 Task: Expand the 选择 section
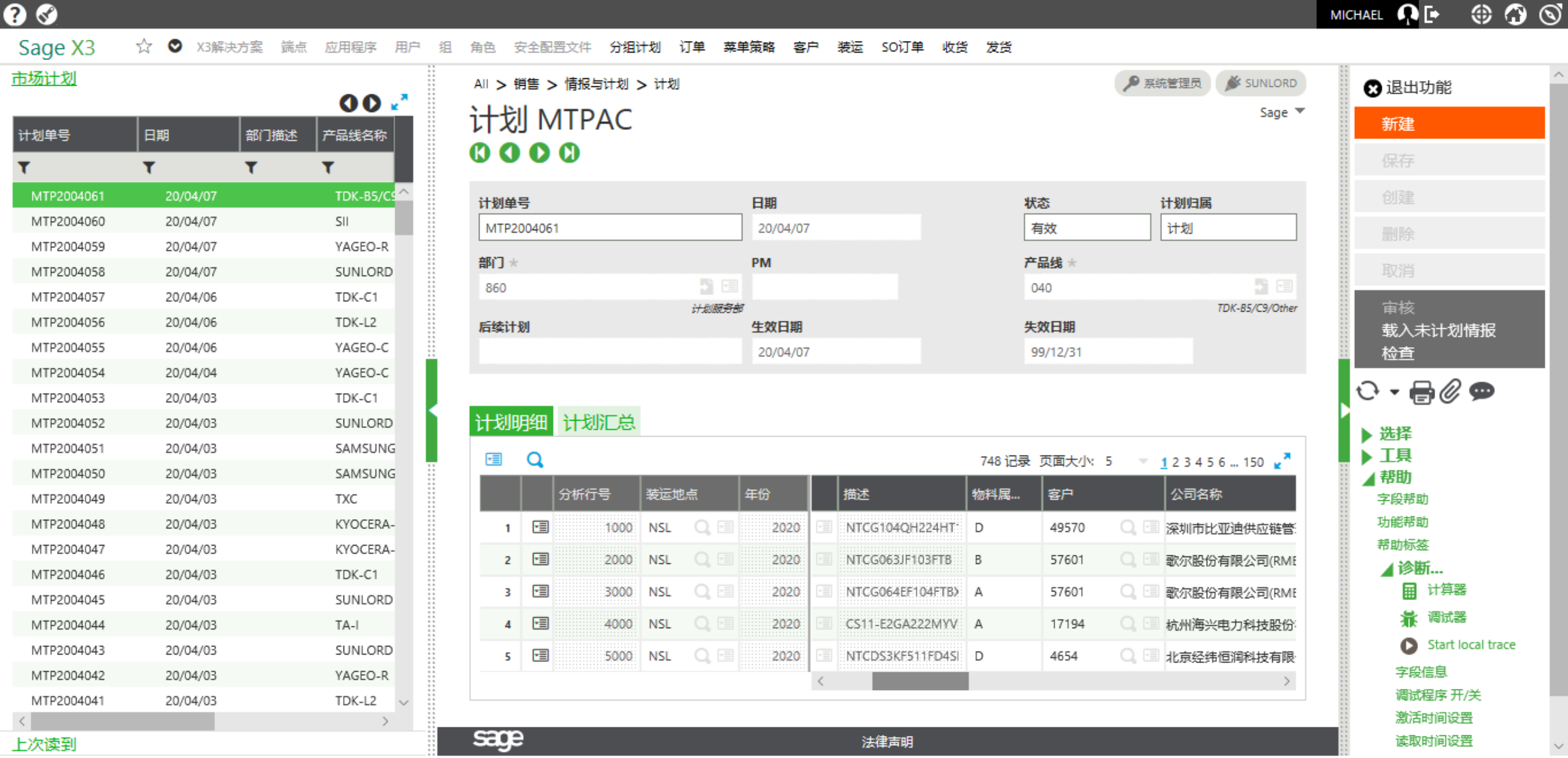(1366, 434)
